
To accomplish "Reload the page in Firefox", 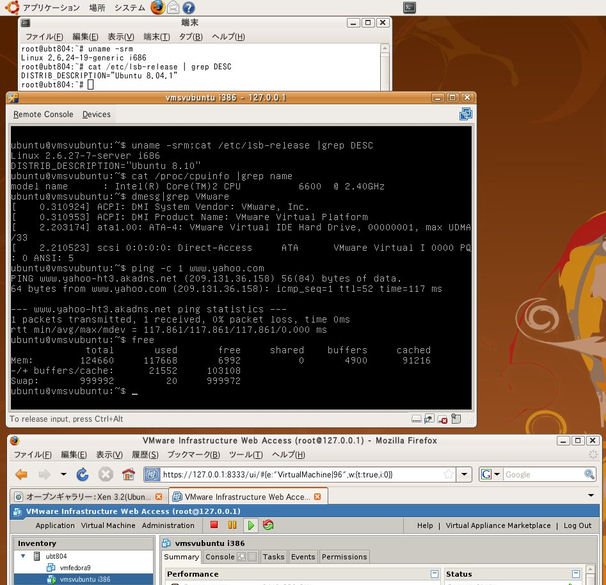I will point(82,474).
